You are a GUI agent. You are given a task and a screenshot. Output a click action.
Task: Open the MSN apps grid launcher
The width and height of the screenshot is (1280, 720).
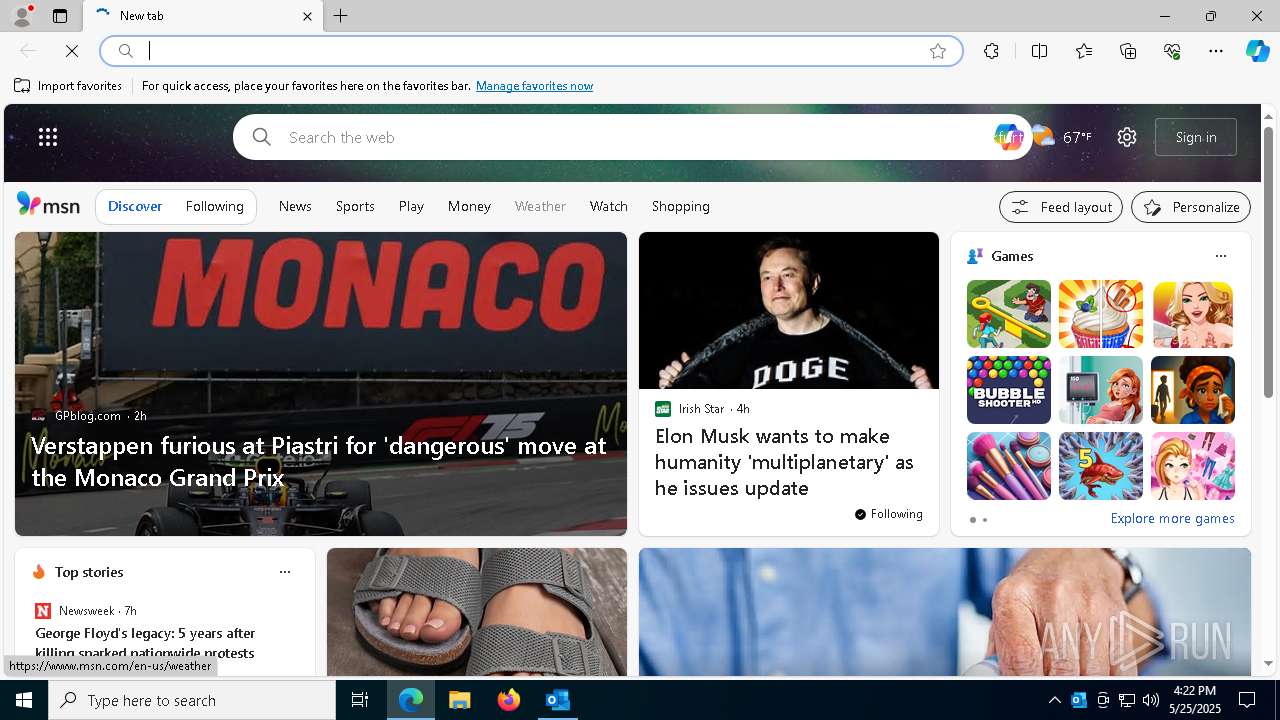click(48, 137)
